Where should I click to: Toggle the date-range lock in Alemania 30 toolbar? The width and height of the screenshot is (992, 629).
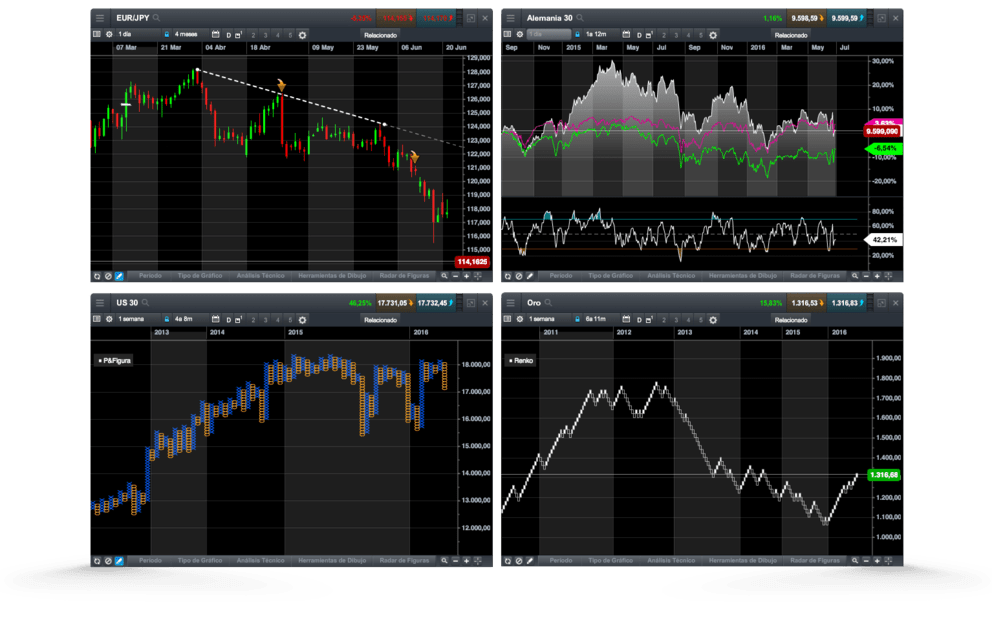[578, 35]
